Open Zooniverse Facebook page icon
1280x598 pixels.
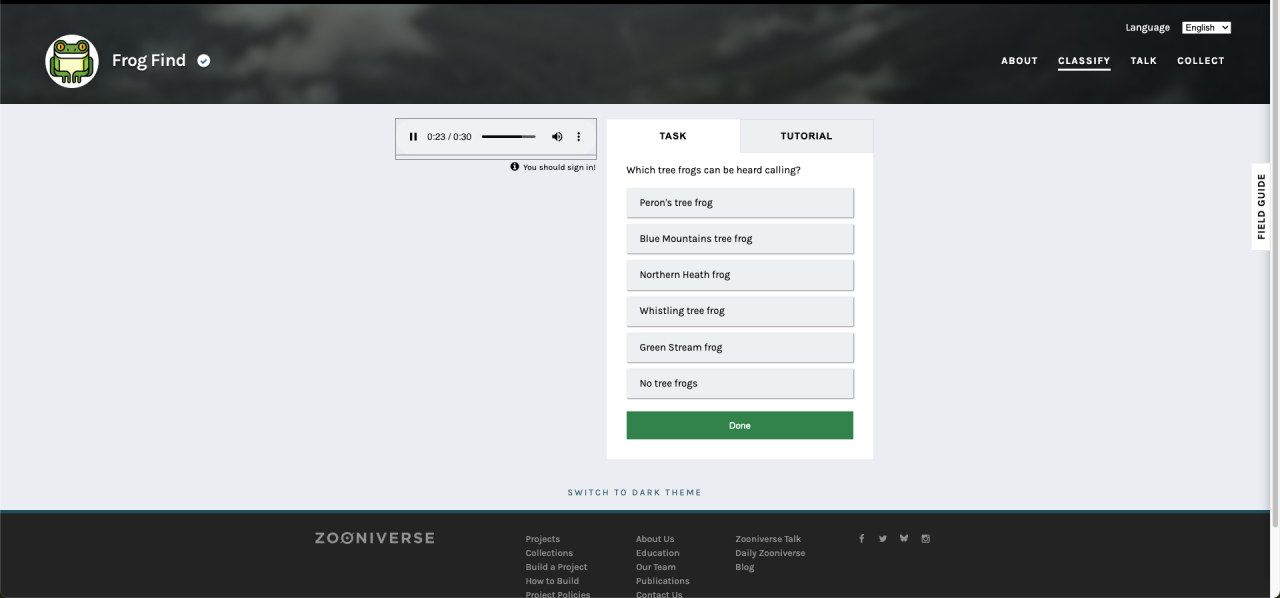[862, 539]
